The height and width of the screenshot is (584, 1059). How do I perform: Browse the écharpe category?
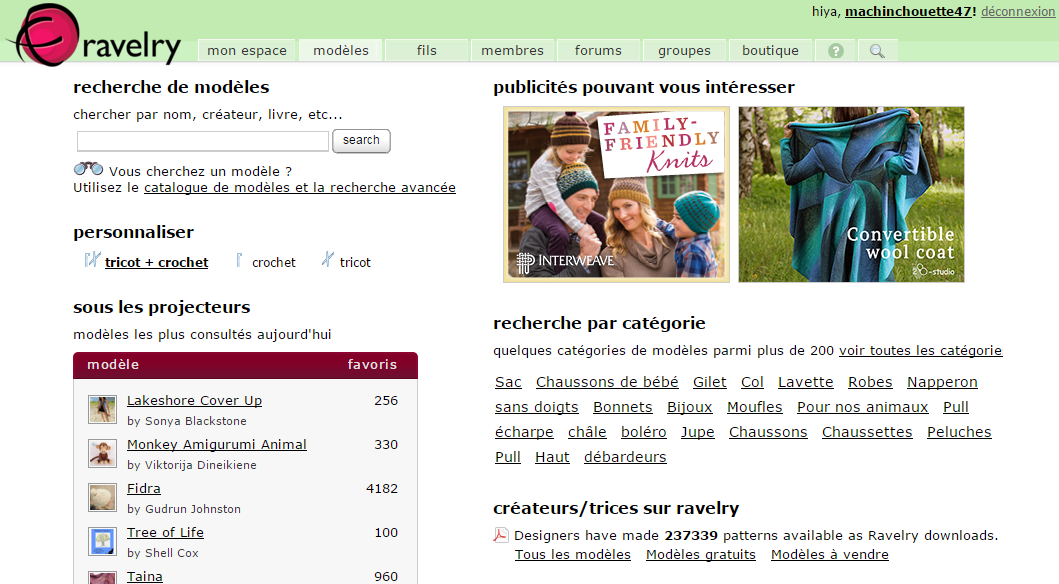(524, 432)
